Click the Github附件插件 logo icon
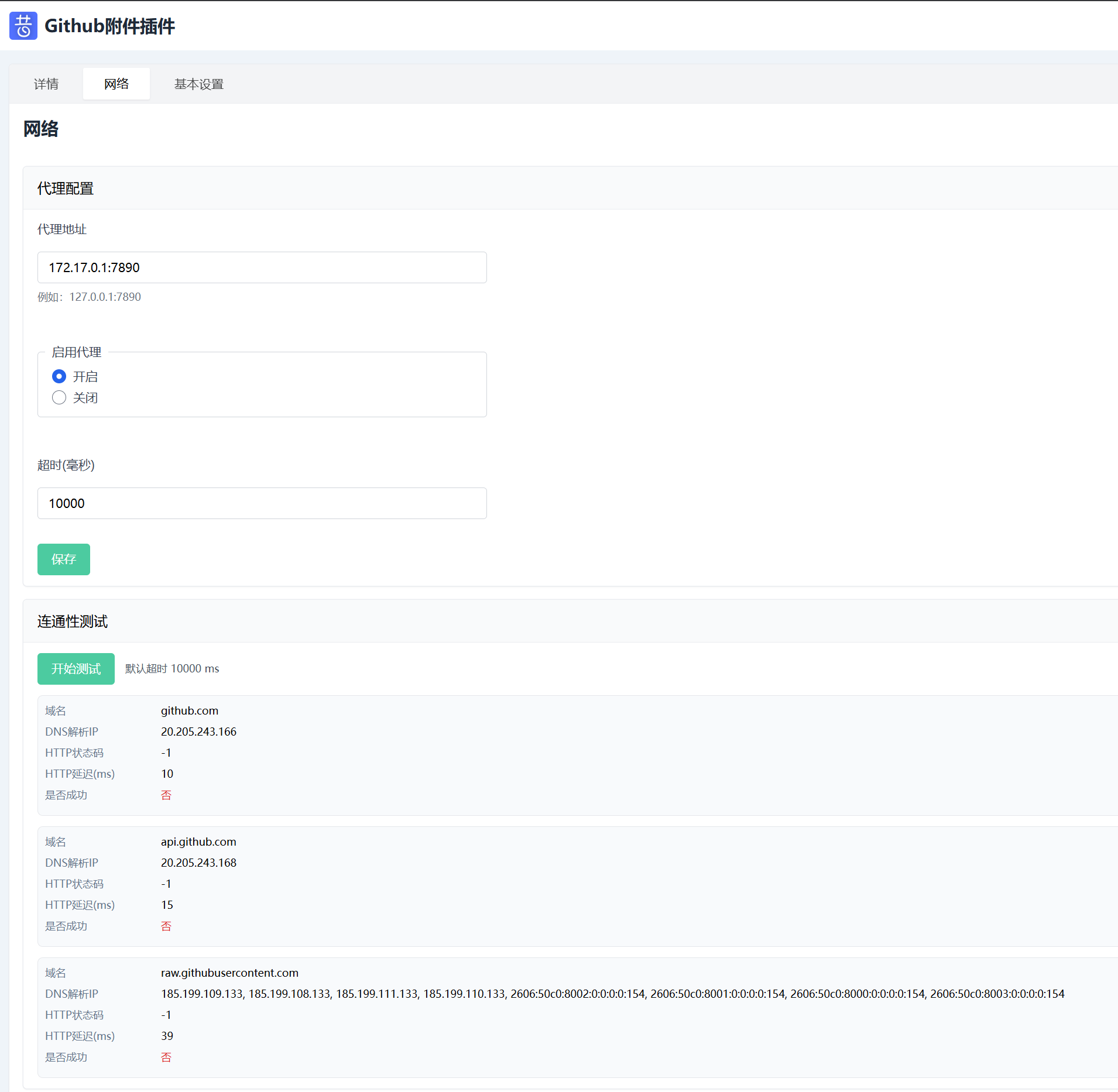1118x1092 pixels. [23, 26]
